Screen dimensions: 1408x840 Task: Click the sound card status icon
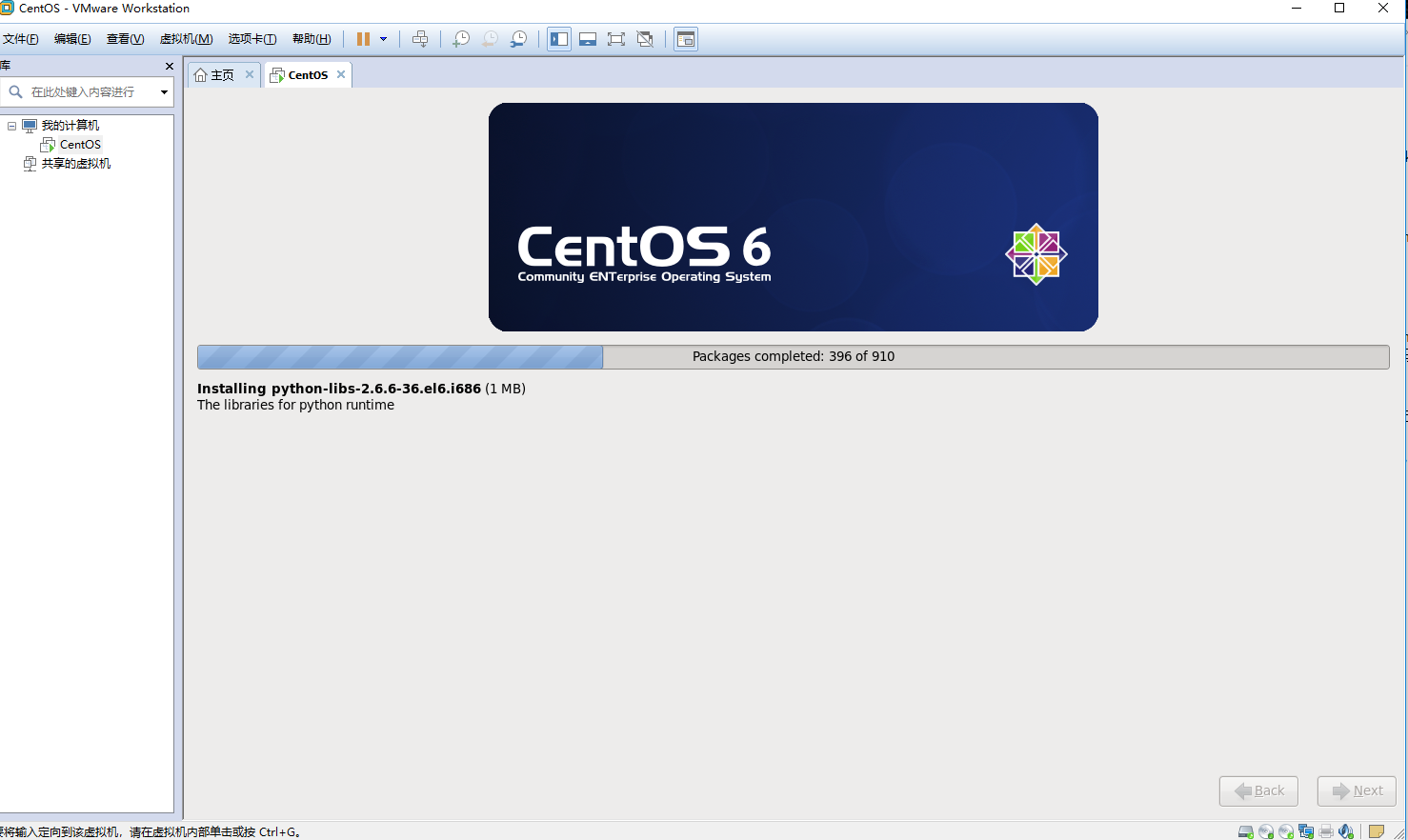tap(1346, 831)
